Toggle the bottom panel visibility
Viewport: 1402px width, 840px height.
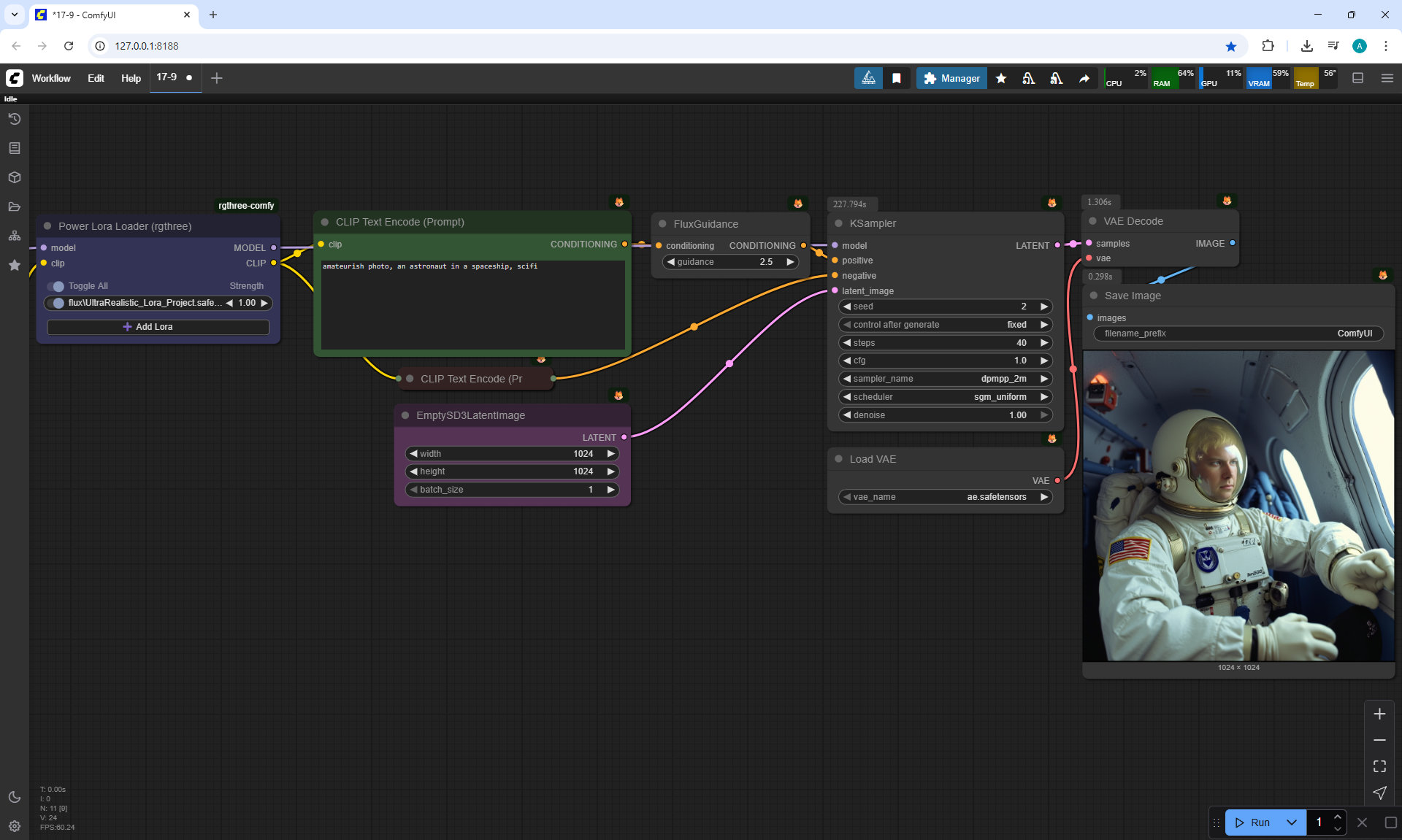[x=1357, y=78]
